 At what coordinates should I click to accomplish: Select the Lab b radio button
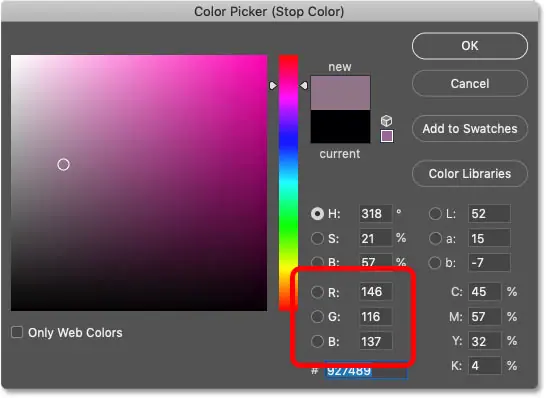pos(435,263)
